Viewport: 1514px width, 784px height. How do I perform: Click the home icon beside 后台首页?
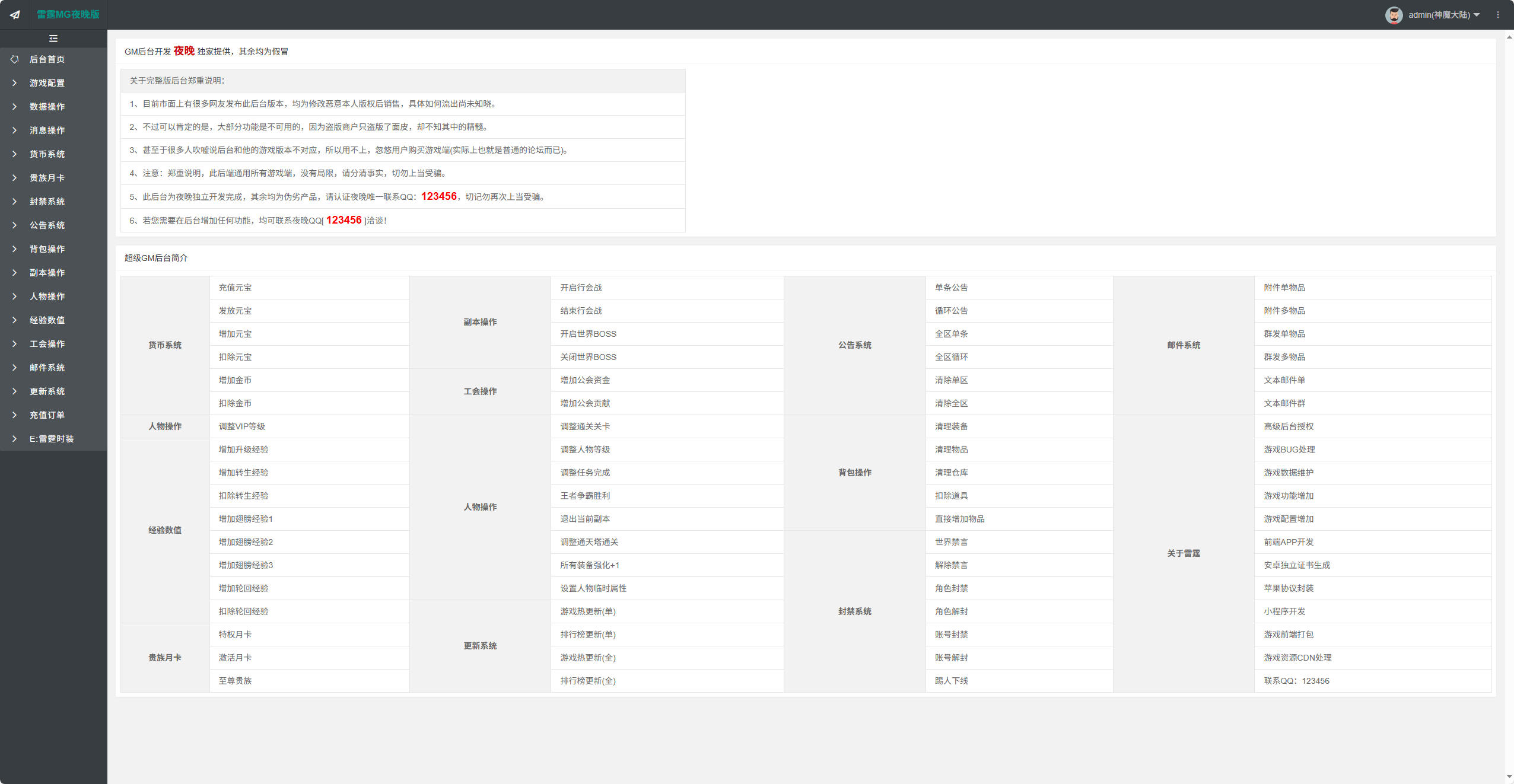15,59
